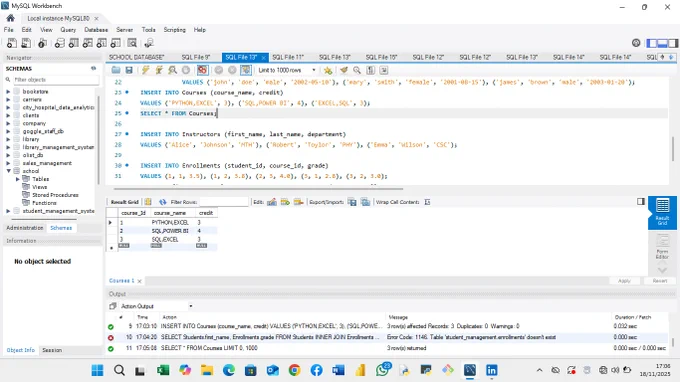The image size is (680, 382).
Task: Expand the Tables node under school
Action: click(x=18, y=179)
